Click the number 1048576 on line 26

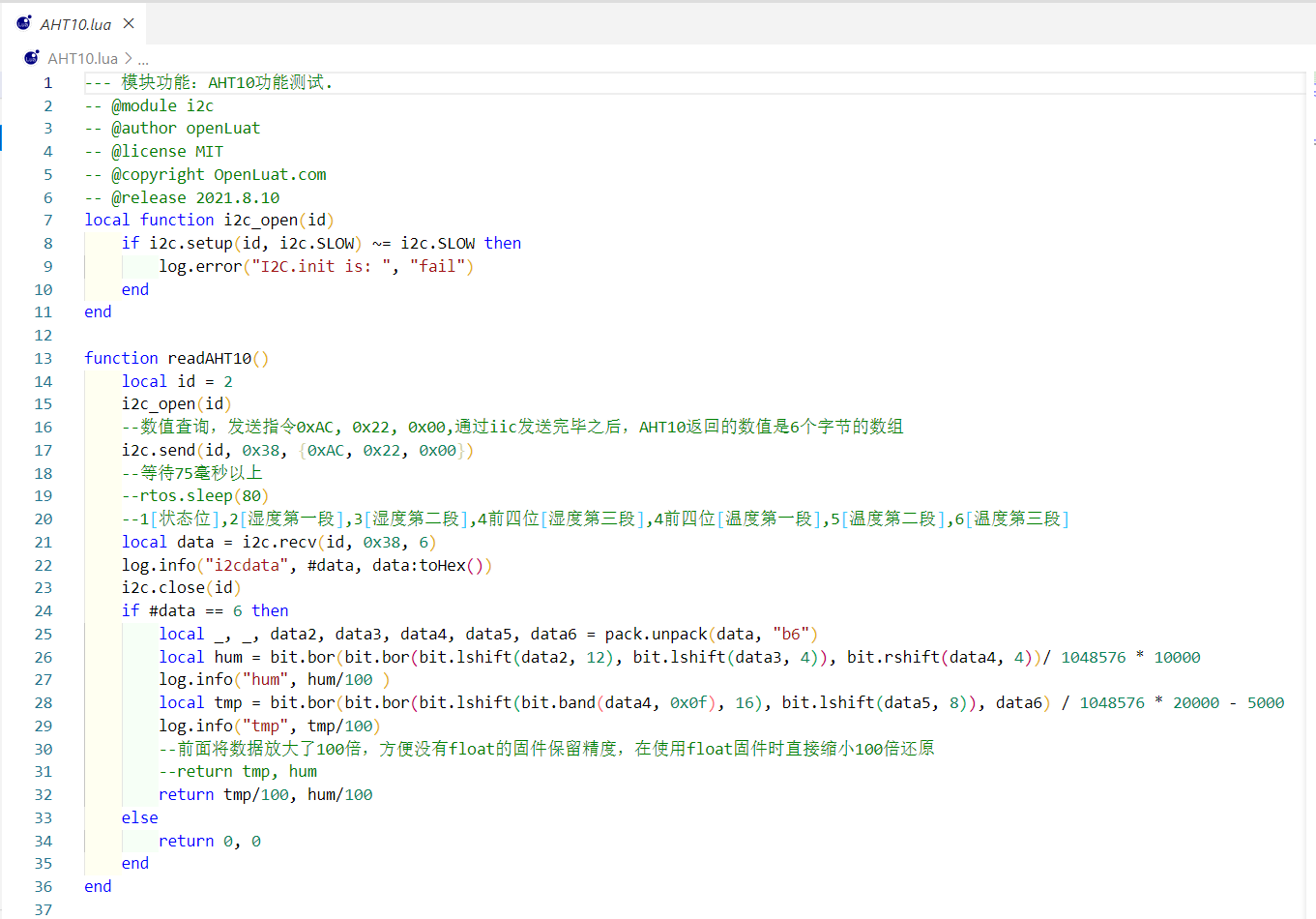1094,657
